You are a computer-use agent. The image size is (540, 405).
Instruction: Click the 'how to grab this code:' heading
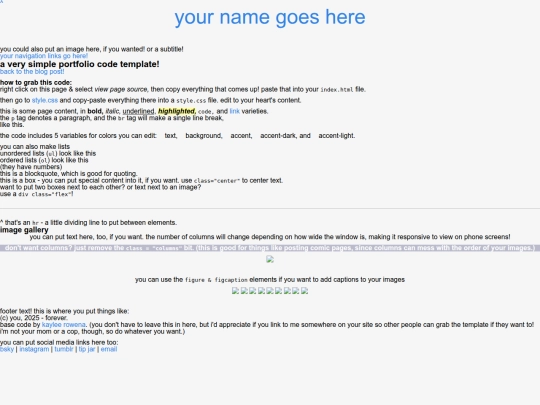(36, 83)
